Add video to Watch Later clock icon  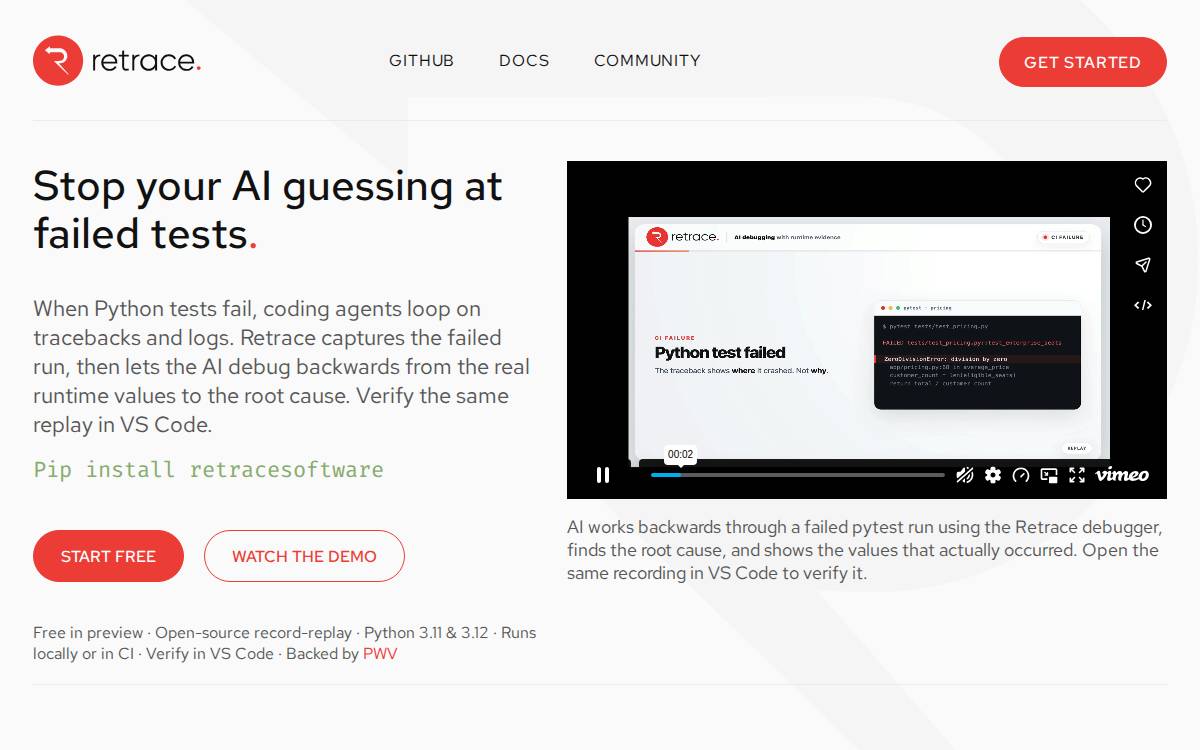(x=1143, y=225)
